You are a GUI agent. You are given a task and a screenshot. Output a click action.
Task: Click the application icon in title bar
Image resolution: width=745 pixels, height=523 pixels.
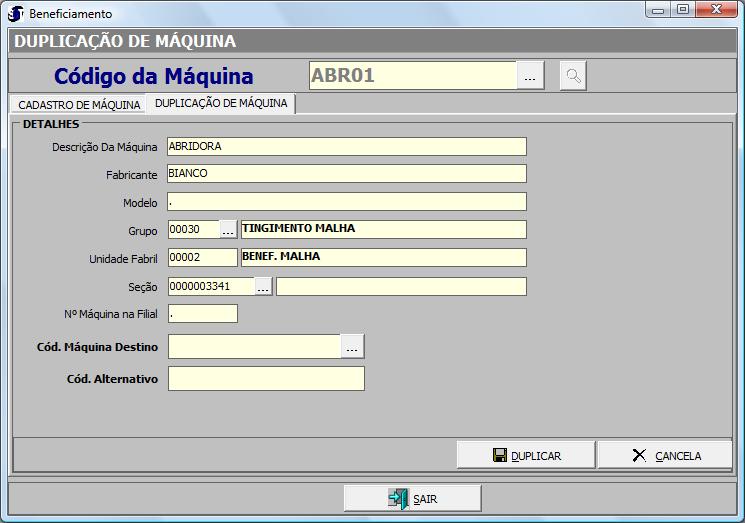point(15,14)
